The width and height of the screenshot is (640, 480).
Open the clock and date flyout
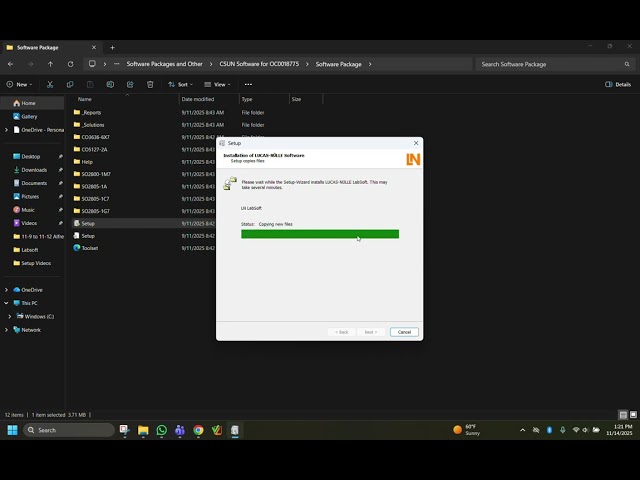click(x=619, y=430)
